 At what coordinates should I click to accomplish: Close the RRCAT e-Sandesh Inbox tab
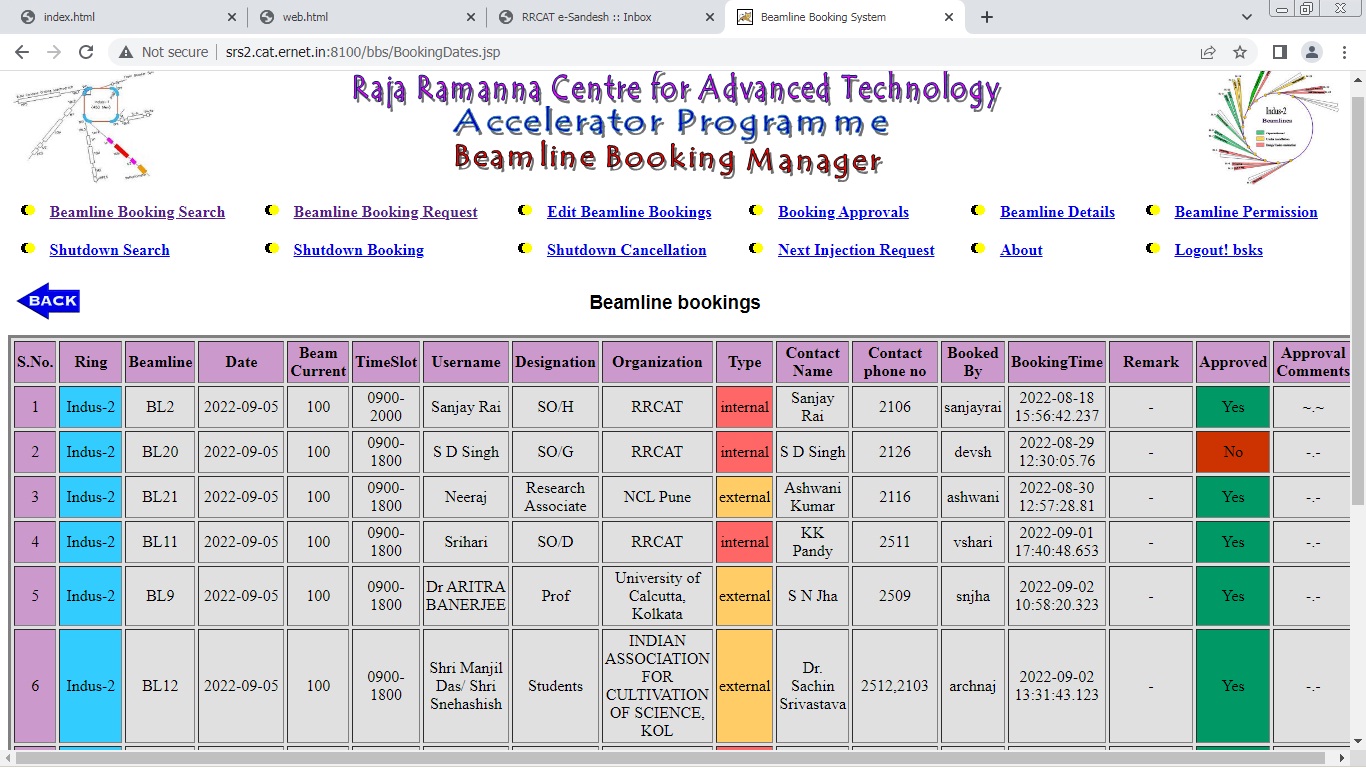[710, 17]
